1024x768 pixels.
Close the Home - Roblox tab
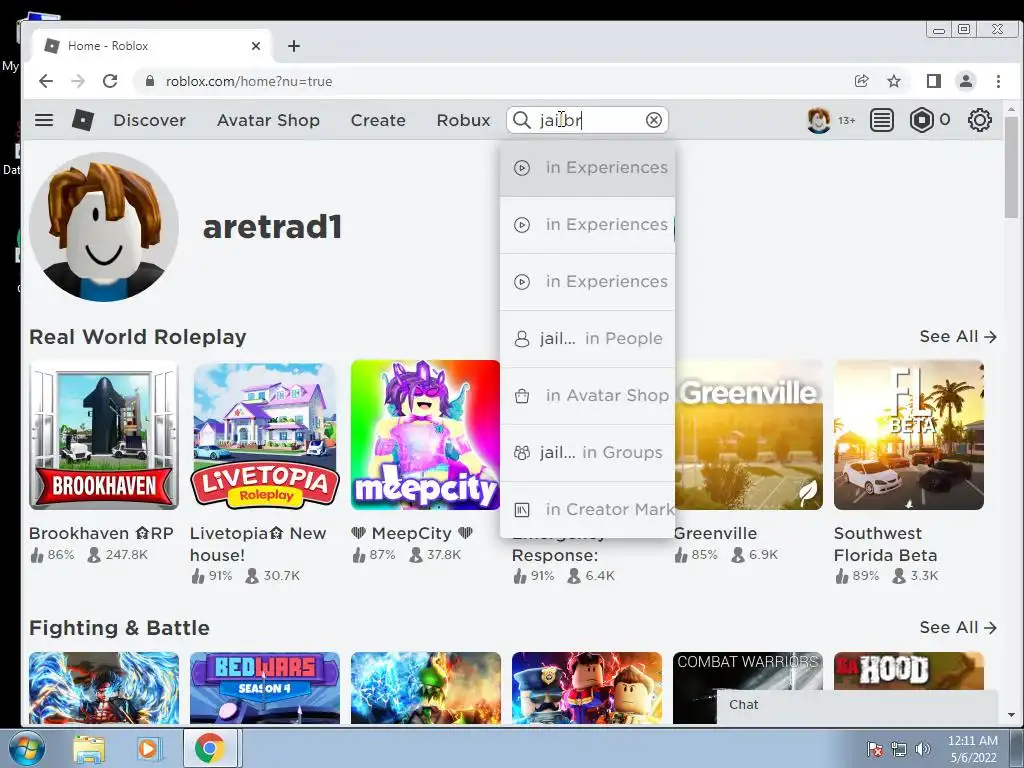(x=256, y=46)
